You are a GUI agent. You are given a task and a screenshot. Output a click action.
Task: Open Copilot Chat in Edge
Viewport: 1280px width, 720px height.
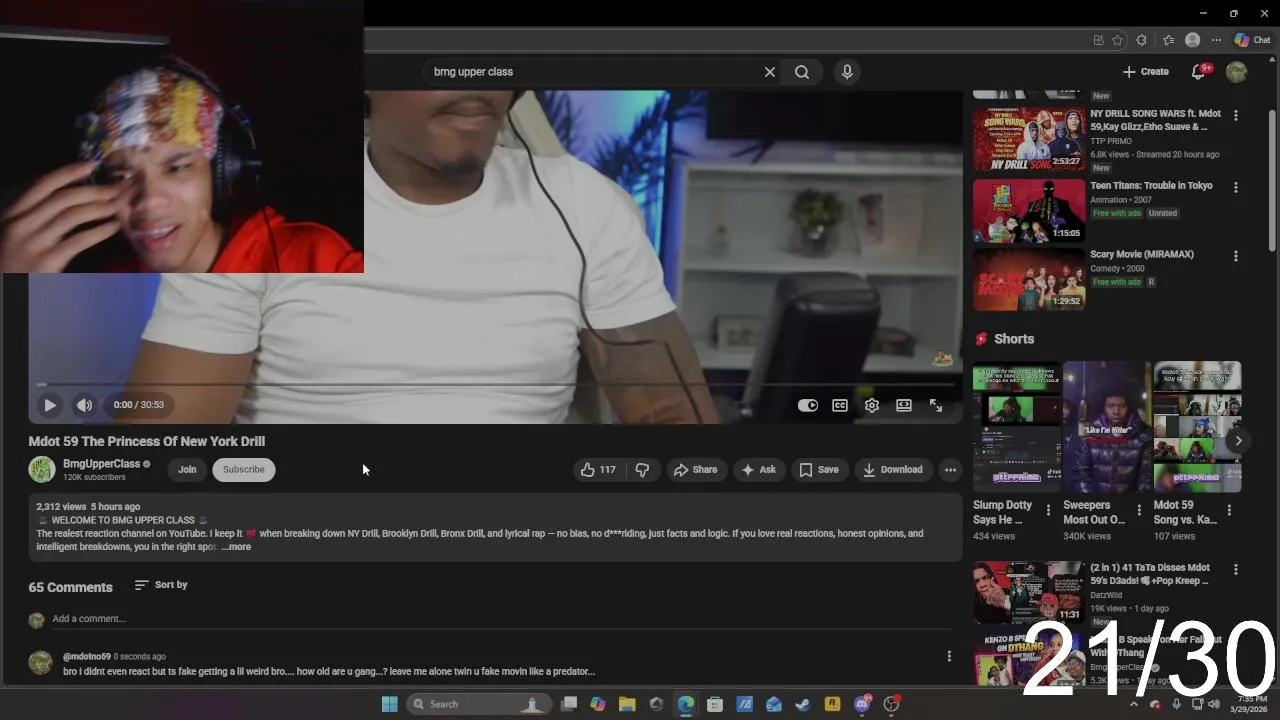pos(1252,40)
